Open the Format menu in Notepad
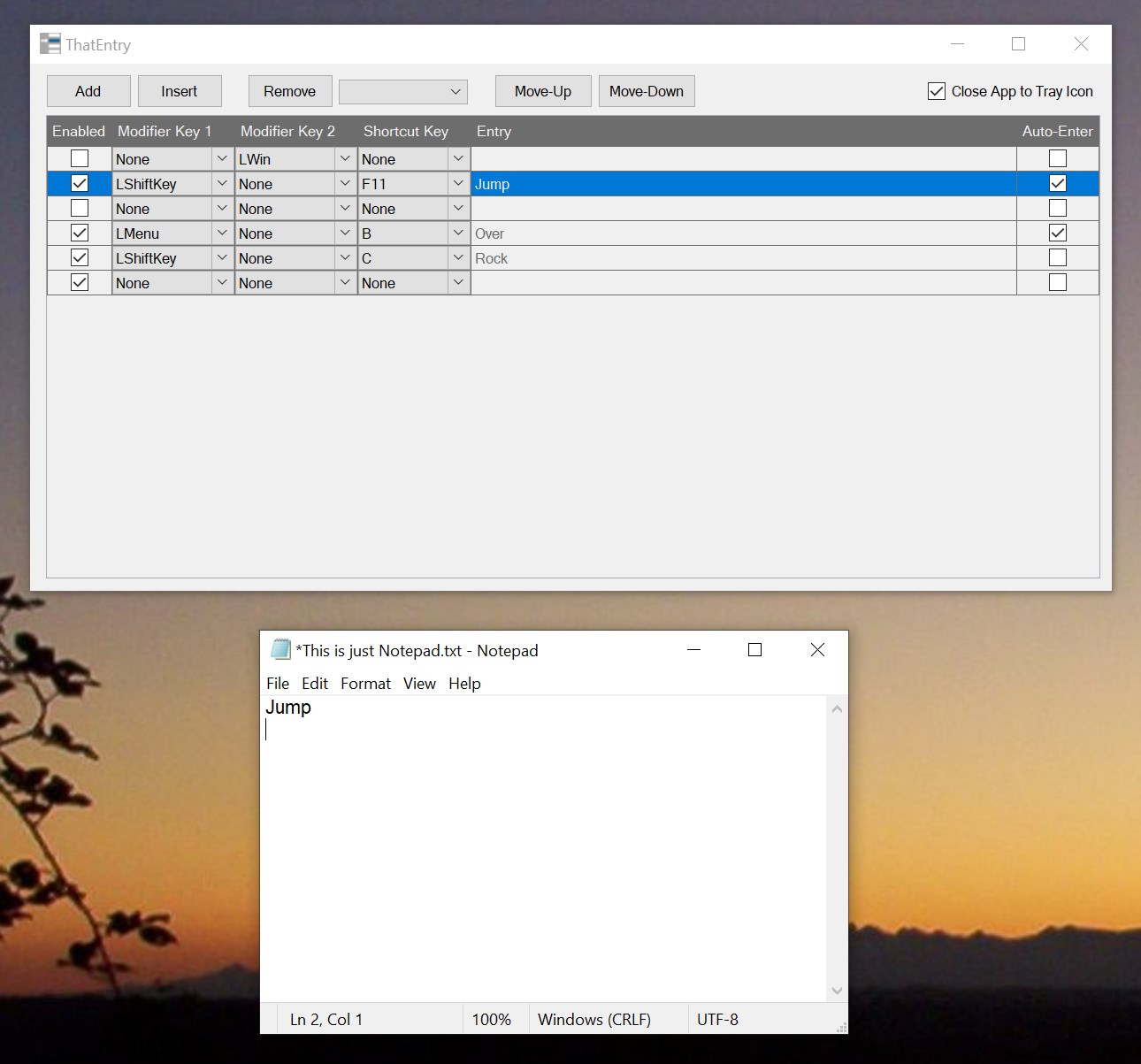This screenshot has height=1064, width=1141. coord(365,684)
